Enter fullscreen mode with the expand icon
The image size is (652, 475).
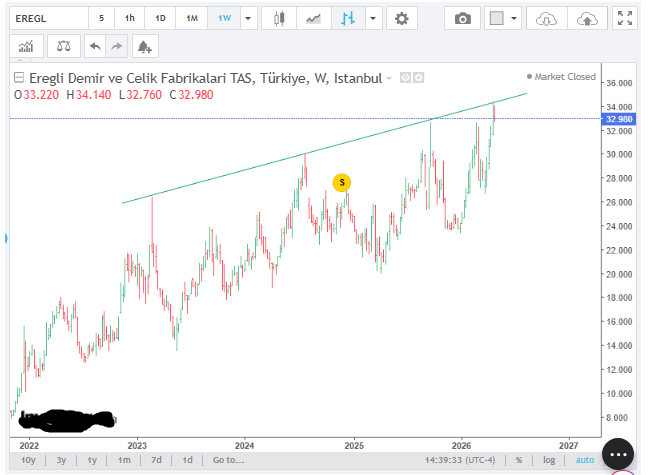pos(625,18)
